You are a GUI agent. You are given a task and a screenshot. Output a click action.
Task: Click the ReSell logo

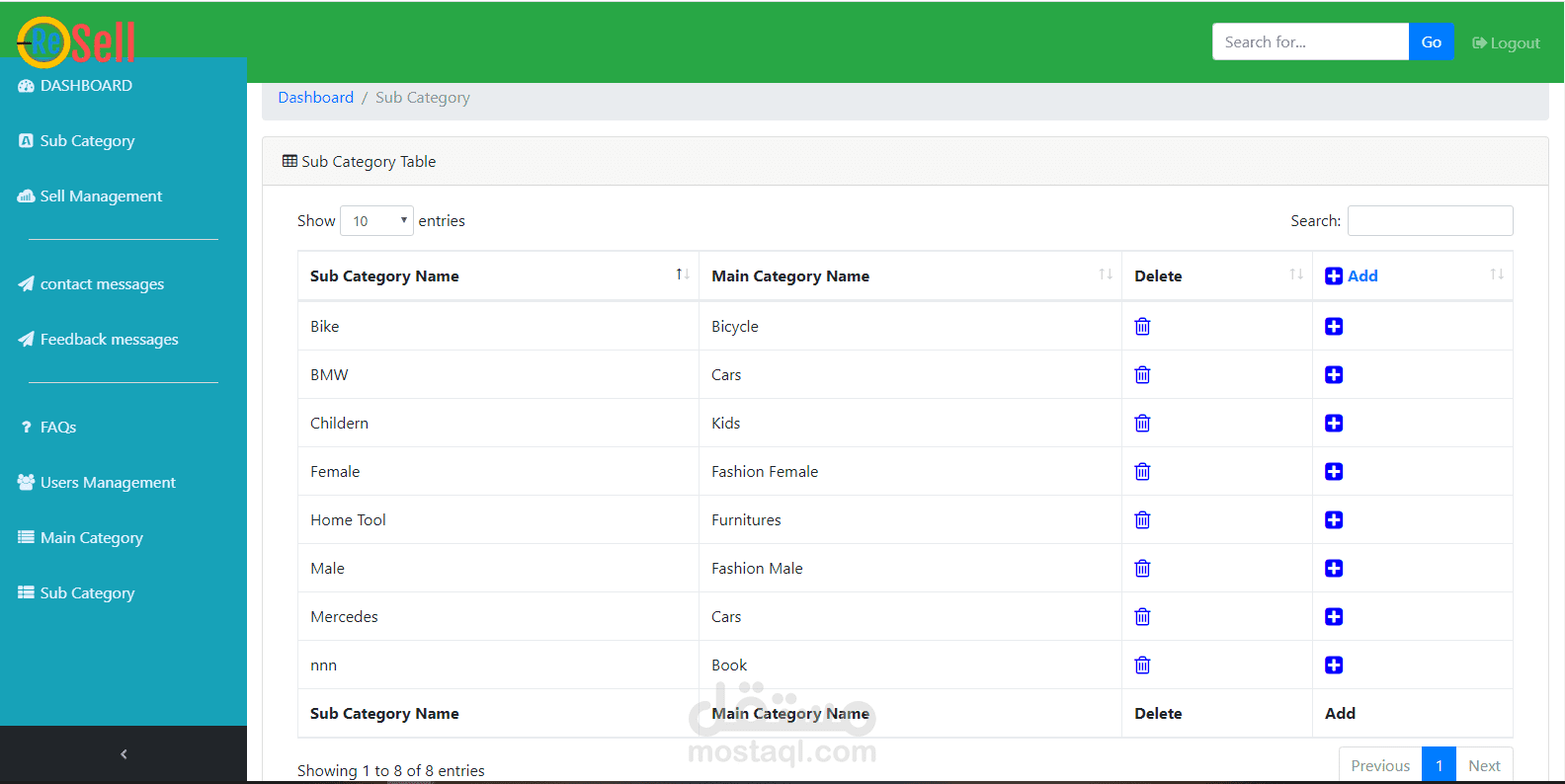pyautogui.click(x=76, y=41)
